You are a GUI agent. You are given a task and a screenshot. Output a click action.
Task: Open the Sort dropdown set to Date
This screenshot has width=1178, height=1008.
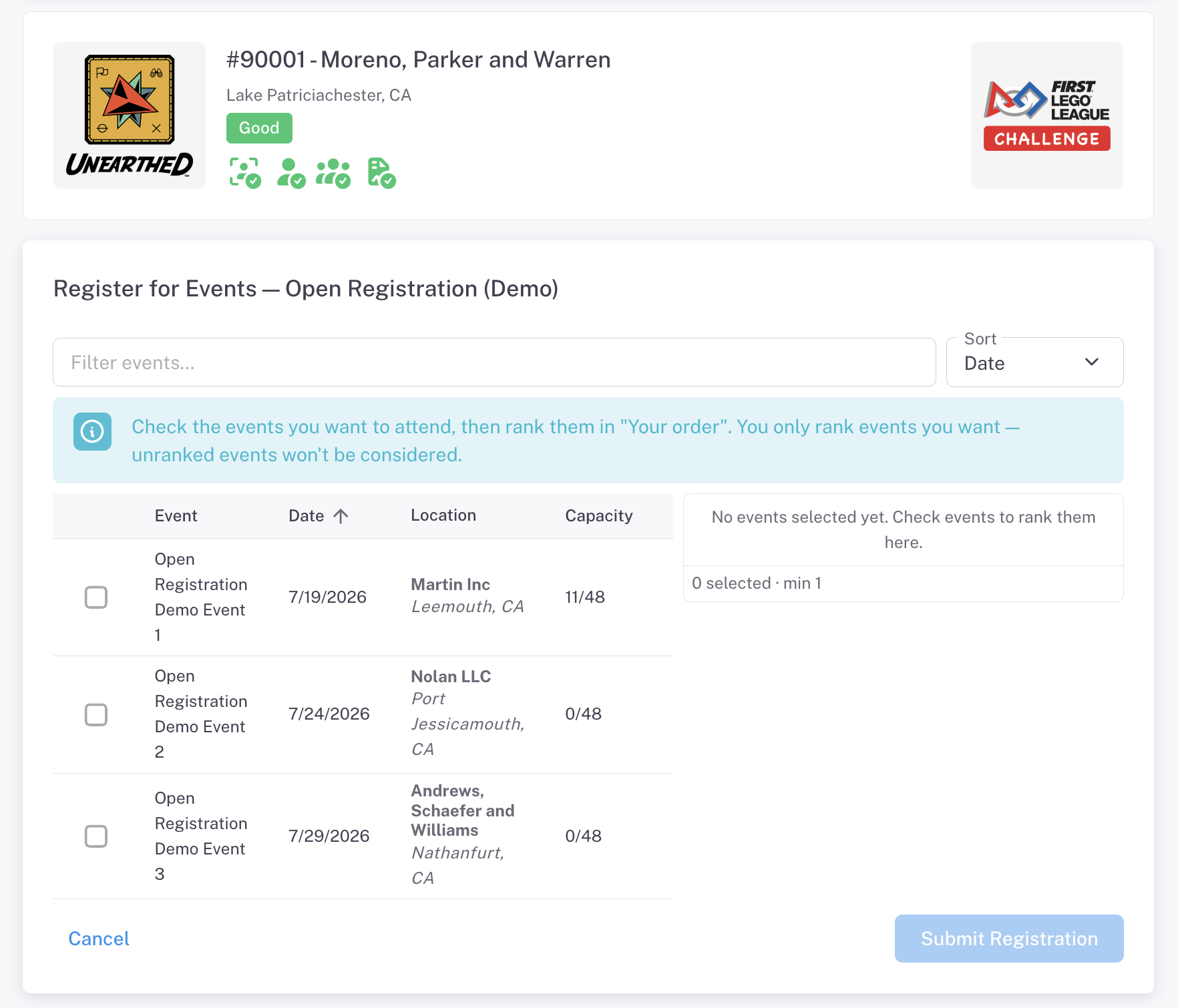coord(1034,362)
